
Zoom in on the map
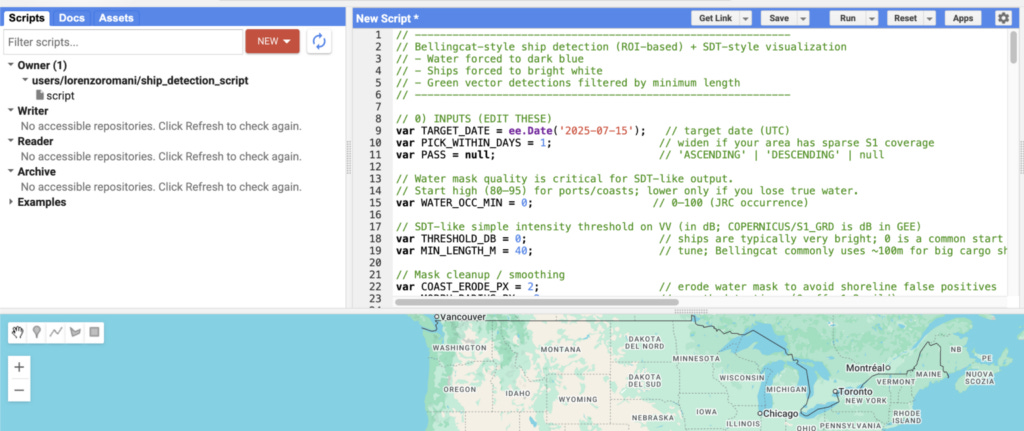(x=19, y=367)
